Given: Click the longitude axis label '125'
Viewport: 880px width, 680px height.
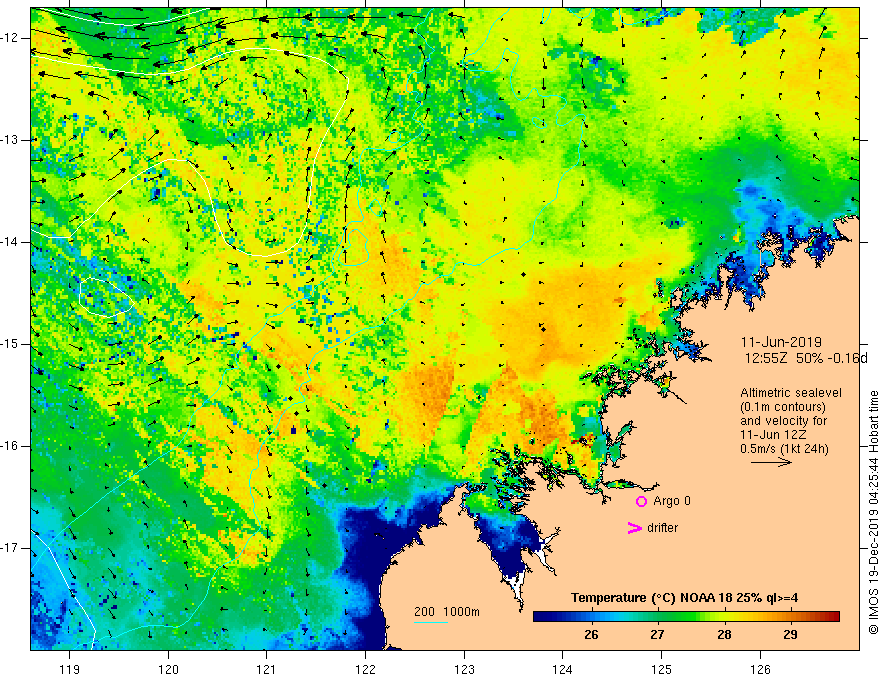Looking at the screenshot, I should point(662,669).
